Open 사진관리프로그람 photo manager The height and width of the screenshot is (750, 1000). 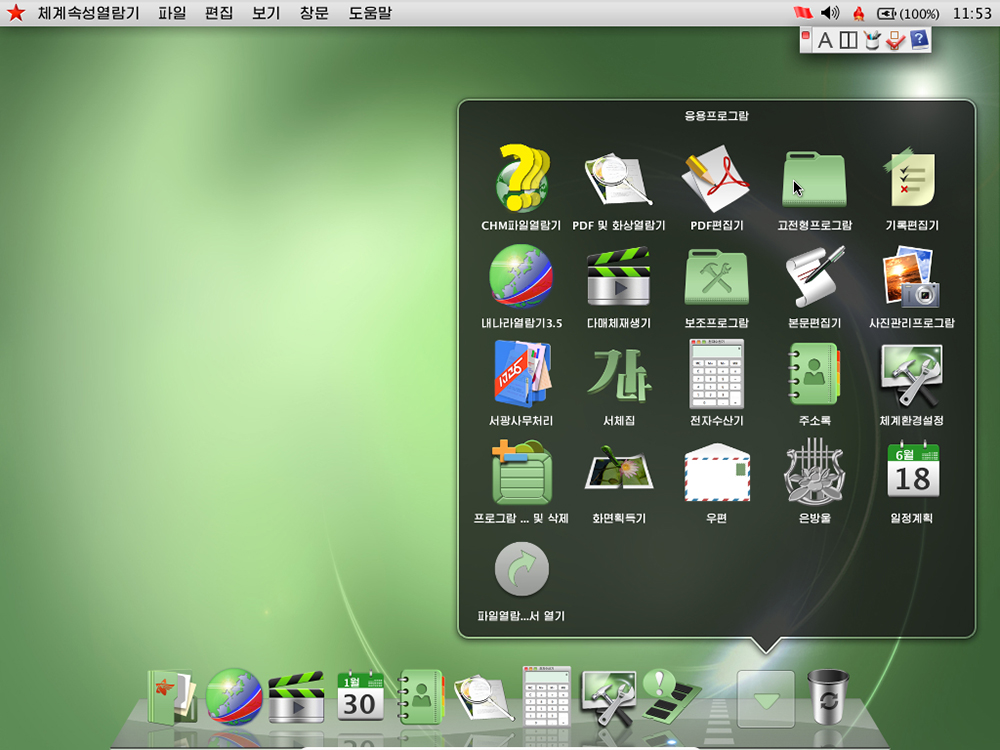click(x=912, y=276)
